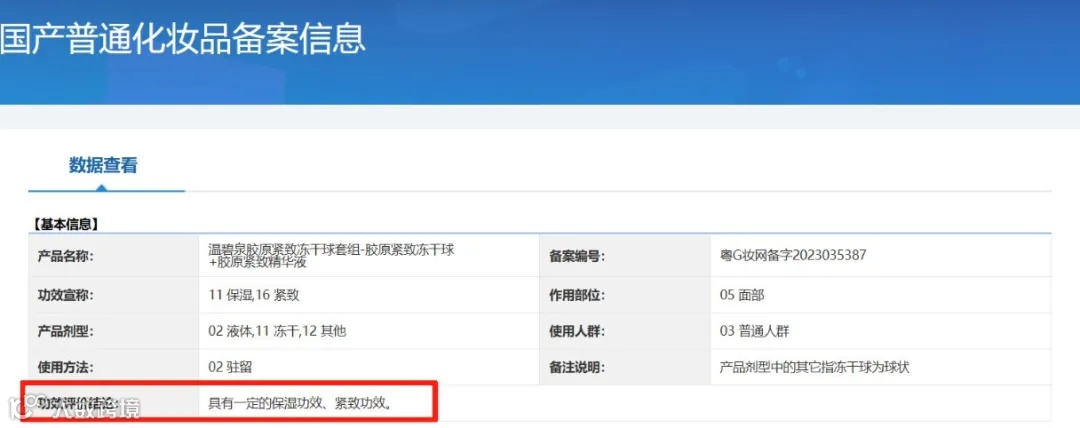Click the 使用方法 label cell
Viewport: 1080px width, 428px height.
click(x=114, y=367)
